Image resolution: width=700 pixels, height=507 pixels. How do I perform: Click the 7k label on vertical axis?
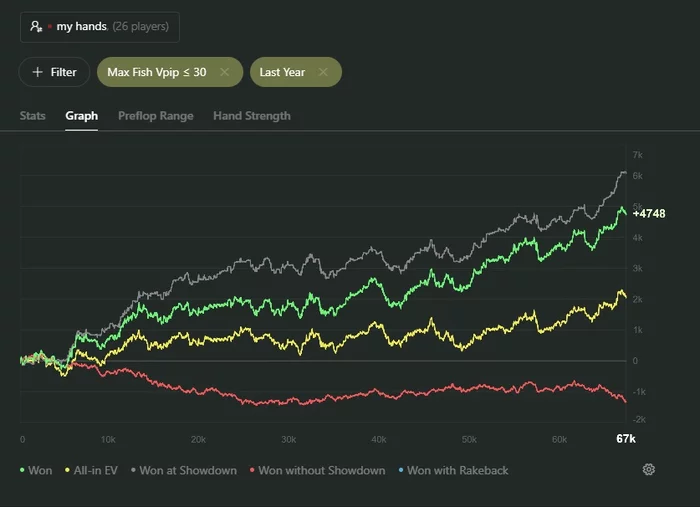click(x=637, y=155)
